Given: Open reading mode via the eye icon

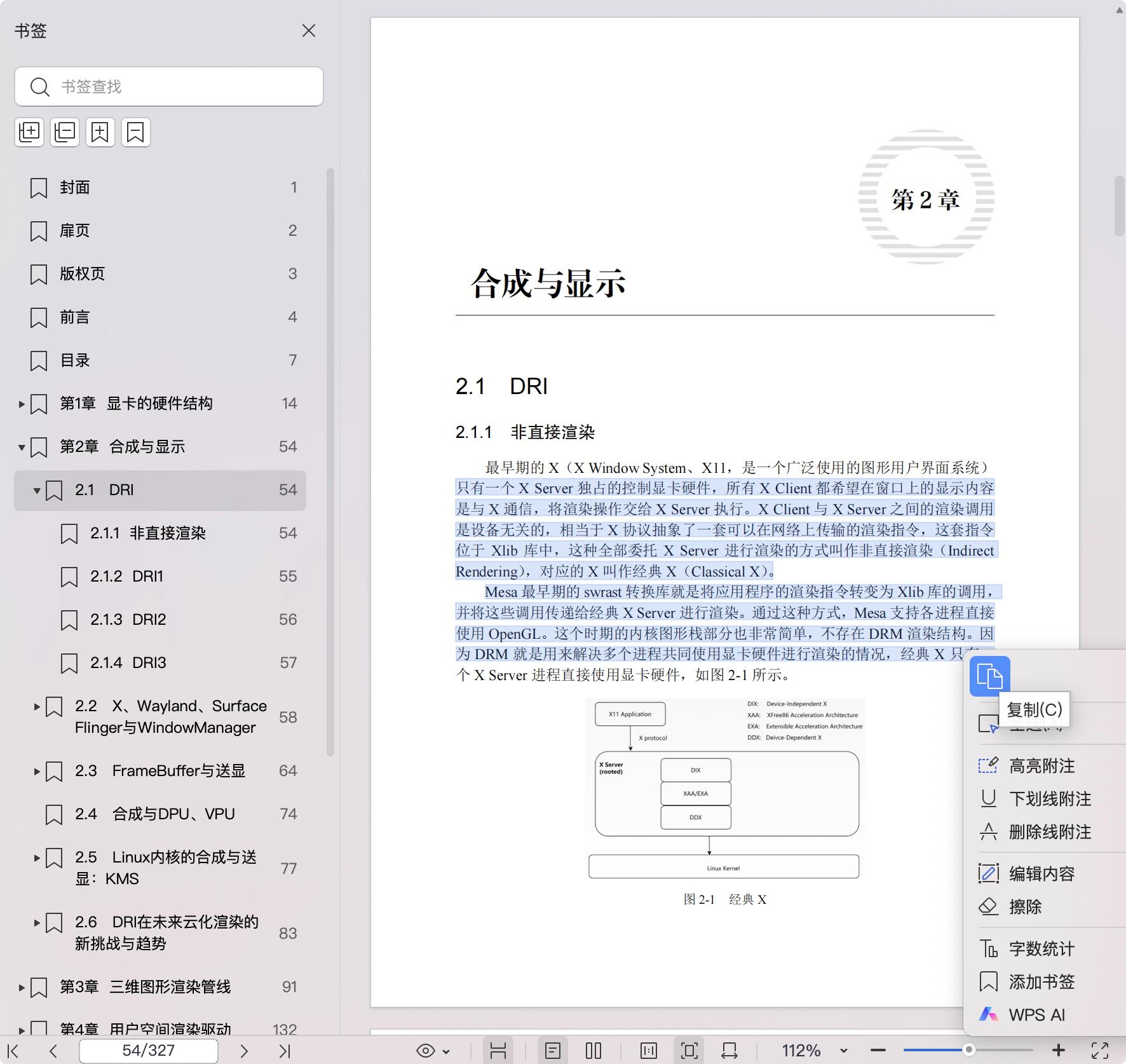Looking at the screenshot, I should 427,1050.
